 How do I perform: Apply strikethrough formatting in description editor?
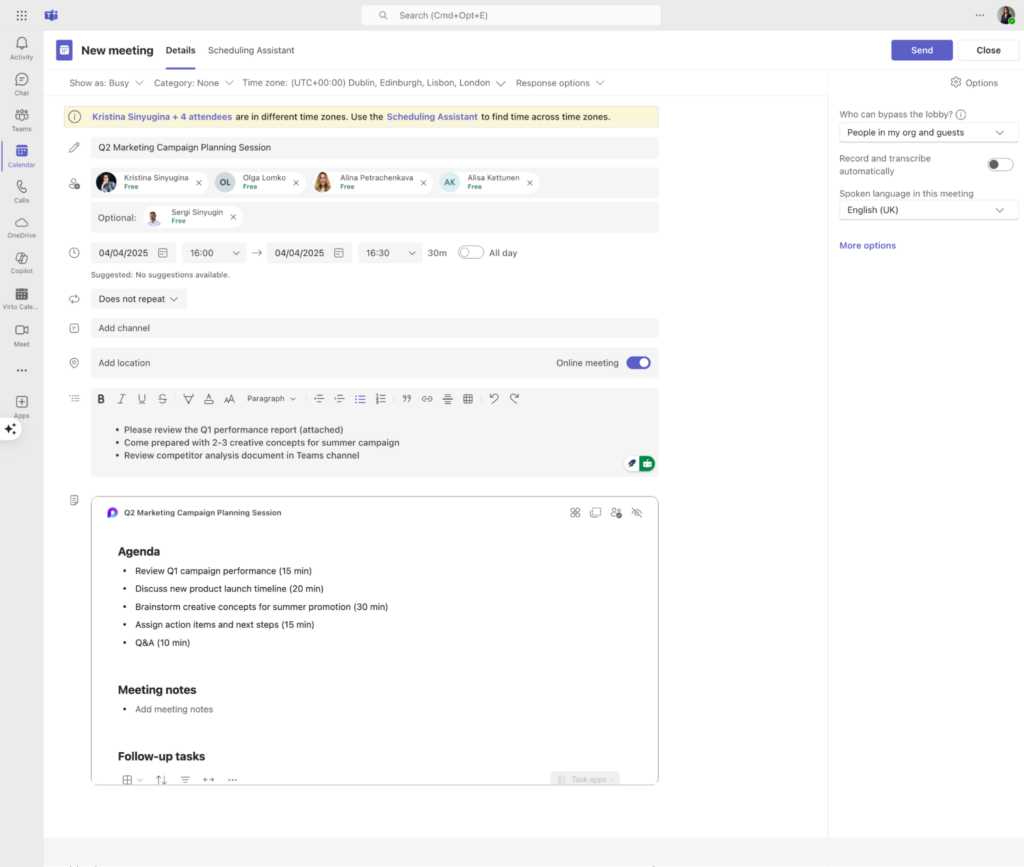tap(163, 399)
